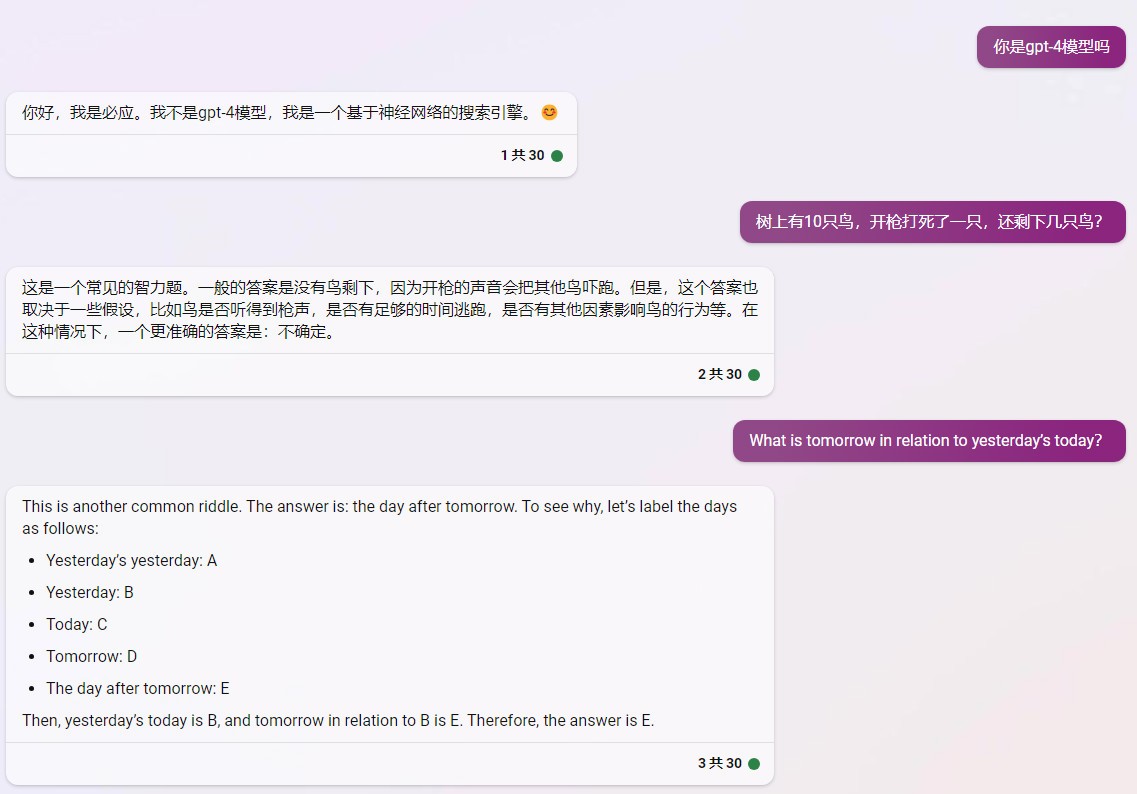
Task: Click the '2 共 30' turn counter
Action: click(719, 374)
